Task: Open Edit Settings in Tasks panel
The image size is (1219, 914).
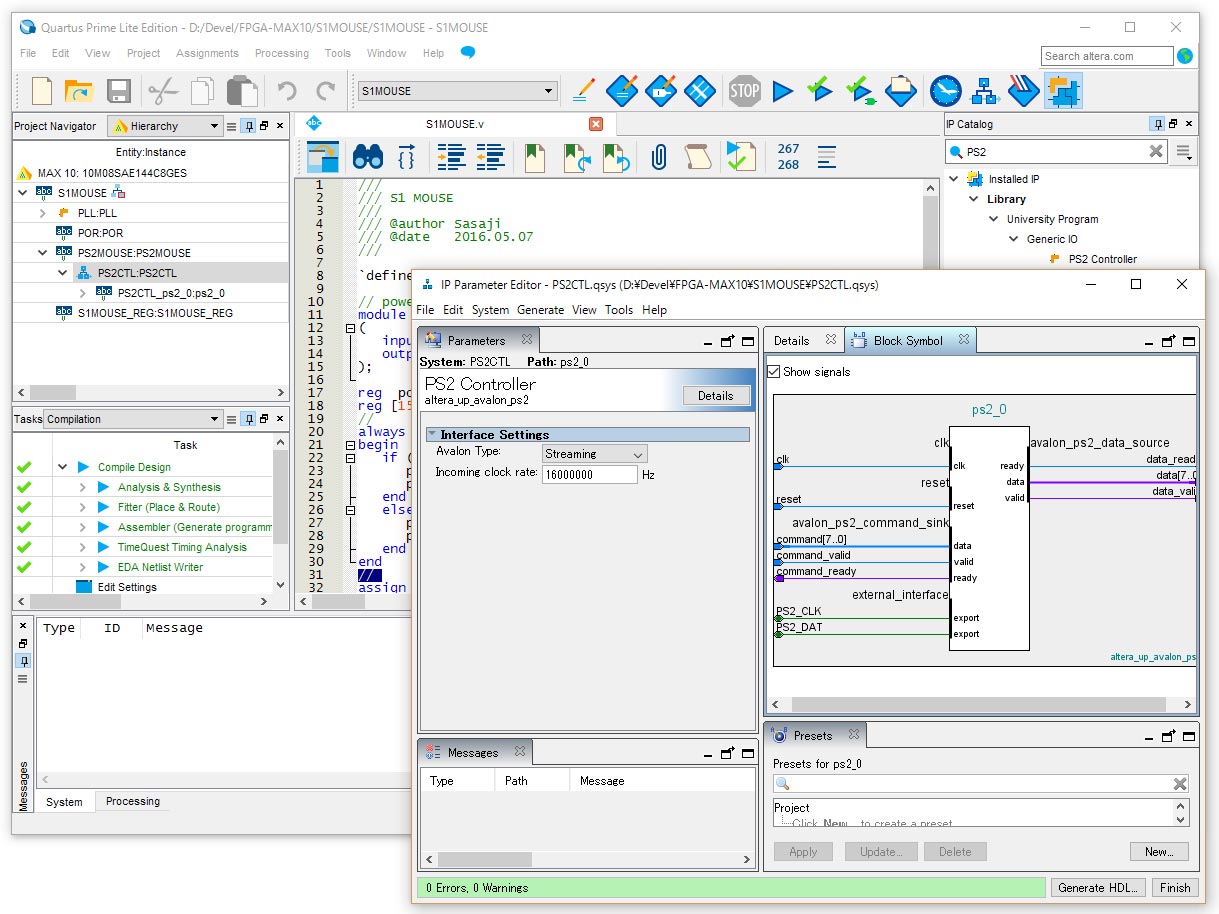Action: (x=127, y=587)
